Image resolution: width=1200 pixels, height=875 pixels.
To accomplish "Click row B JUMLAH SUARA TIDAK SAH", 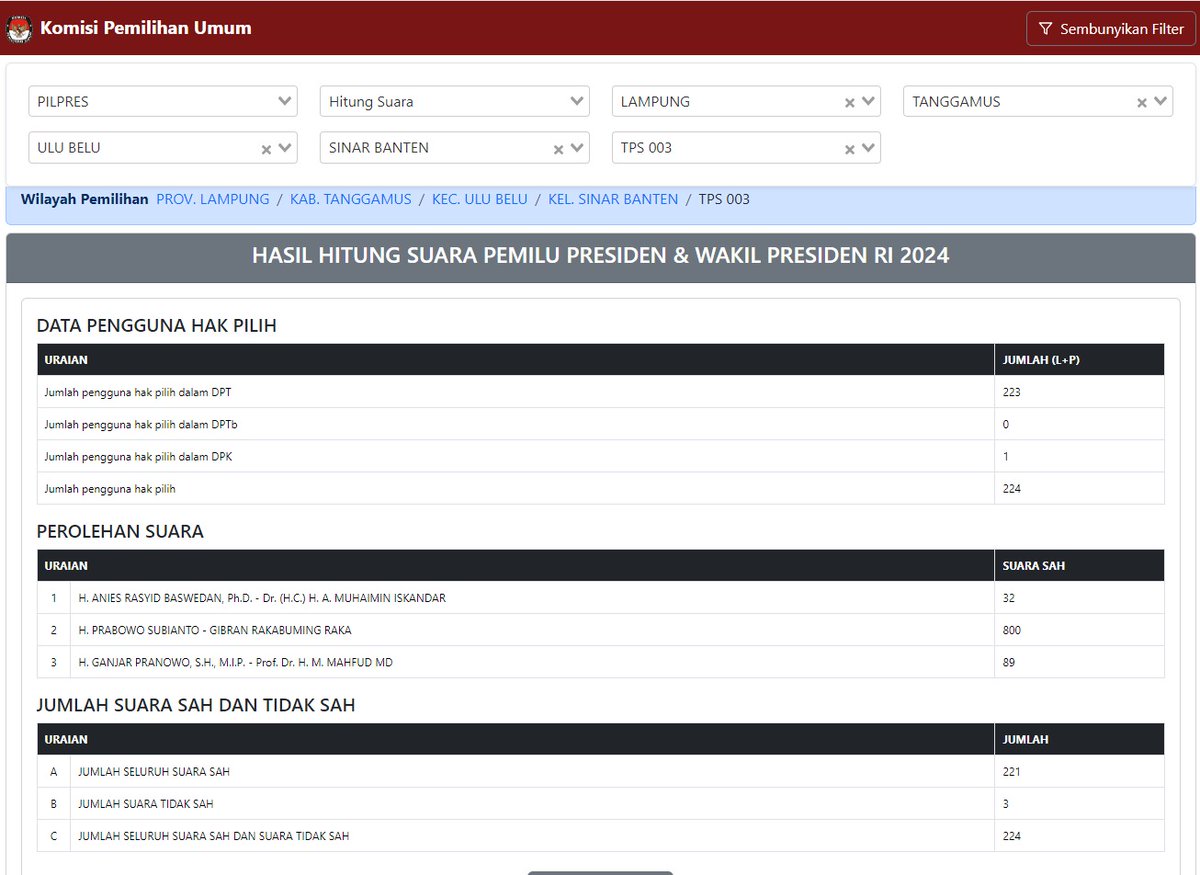I will [601, 804].
